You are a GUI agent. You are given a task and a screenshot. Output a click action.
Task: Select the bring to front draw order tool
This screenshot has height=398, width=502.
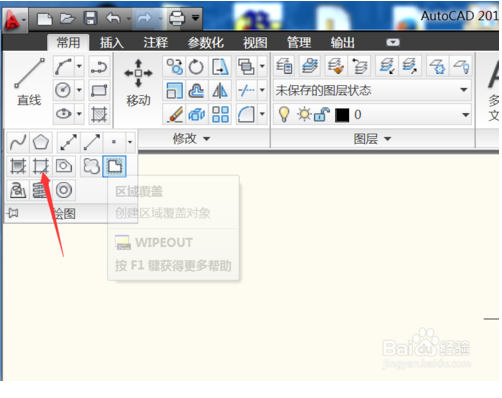246,67
